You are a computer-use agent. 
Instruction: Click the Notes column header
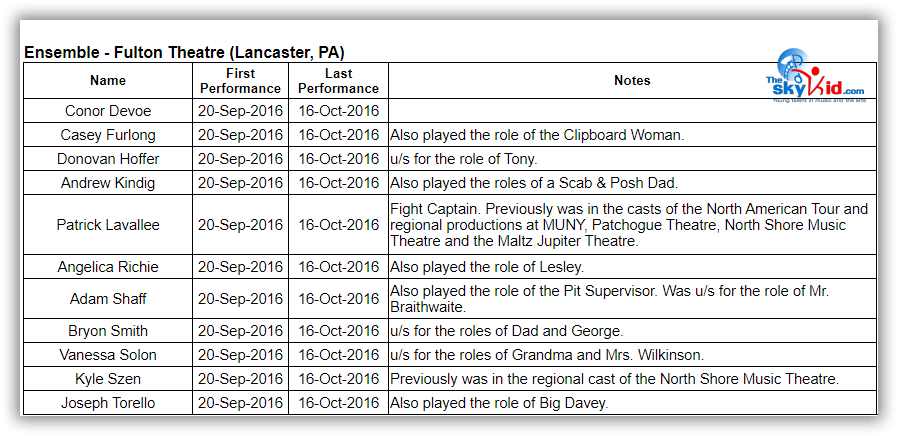point(632,81)
